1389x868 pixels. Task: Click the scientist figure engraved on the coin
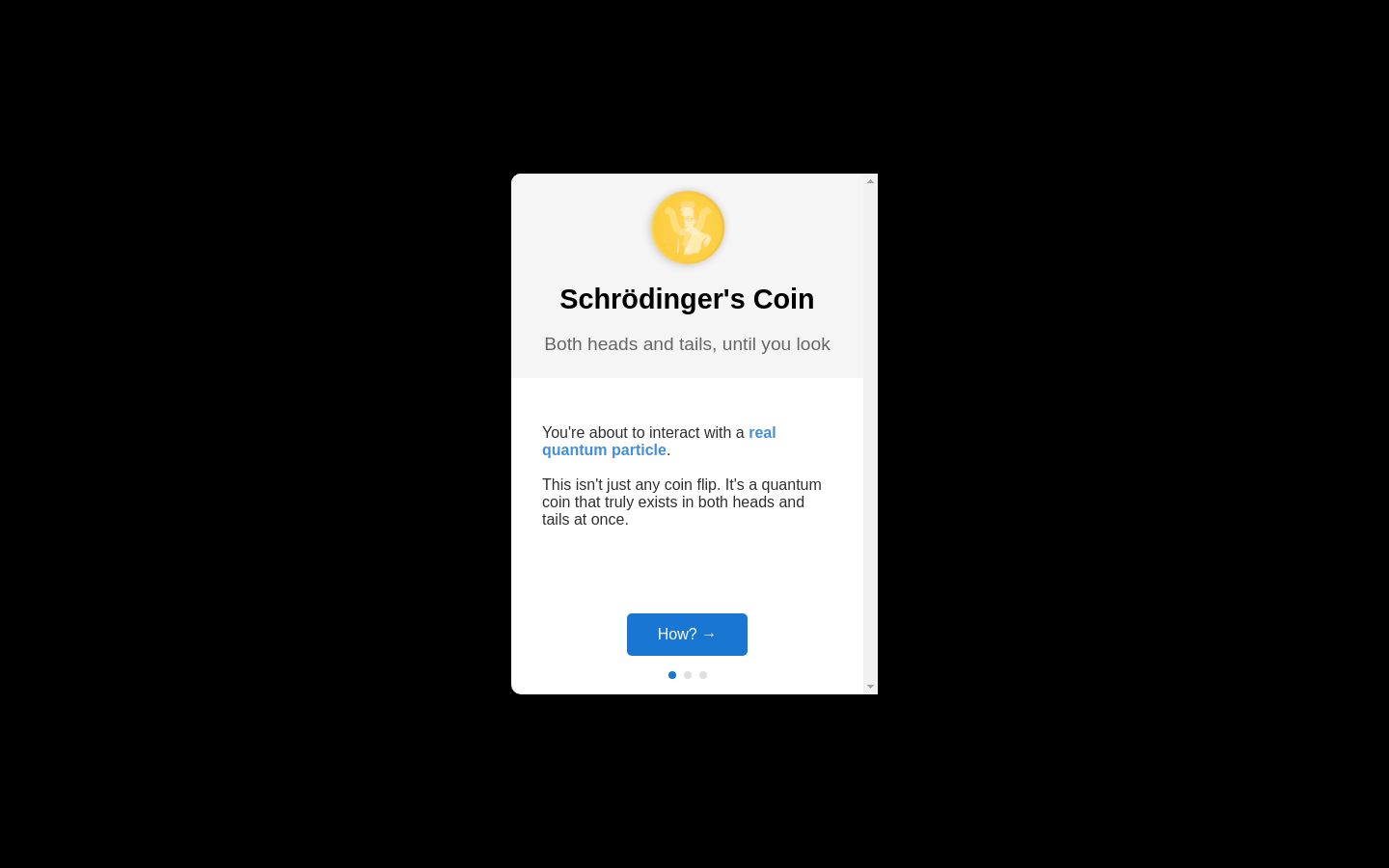[688, 229]
